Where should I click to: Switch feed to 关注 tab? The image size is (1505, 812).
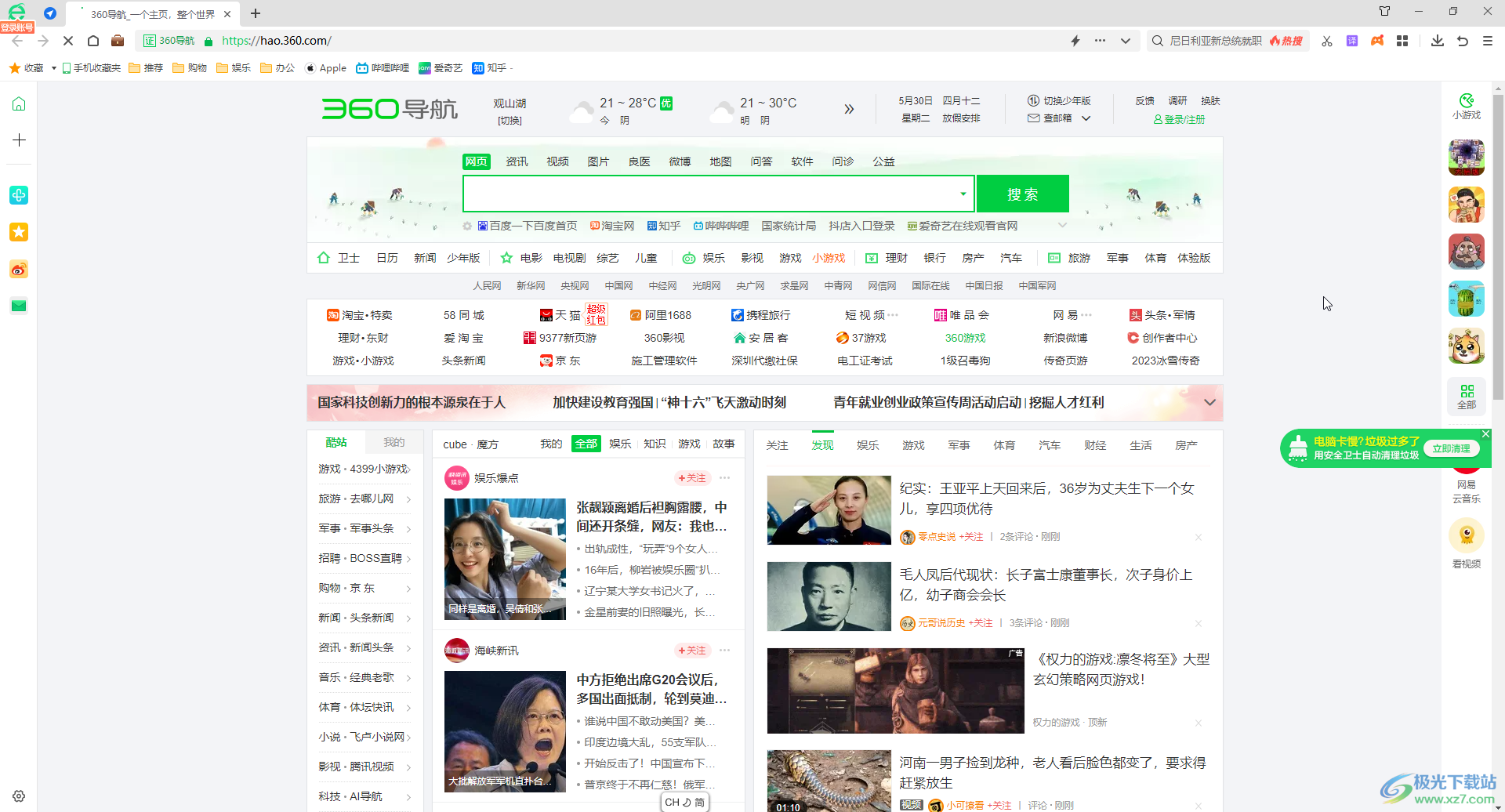777,445
